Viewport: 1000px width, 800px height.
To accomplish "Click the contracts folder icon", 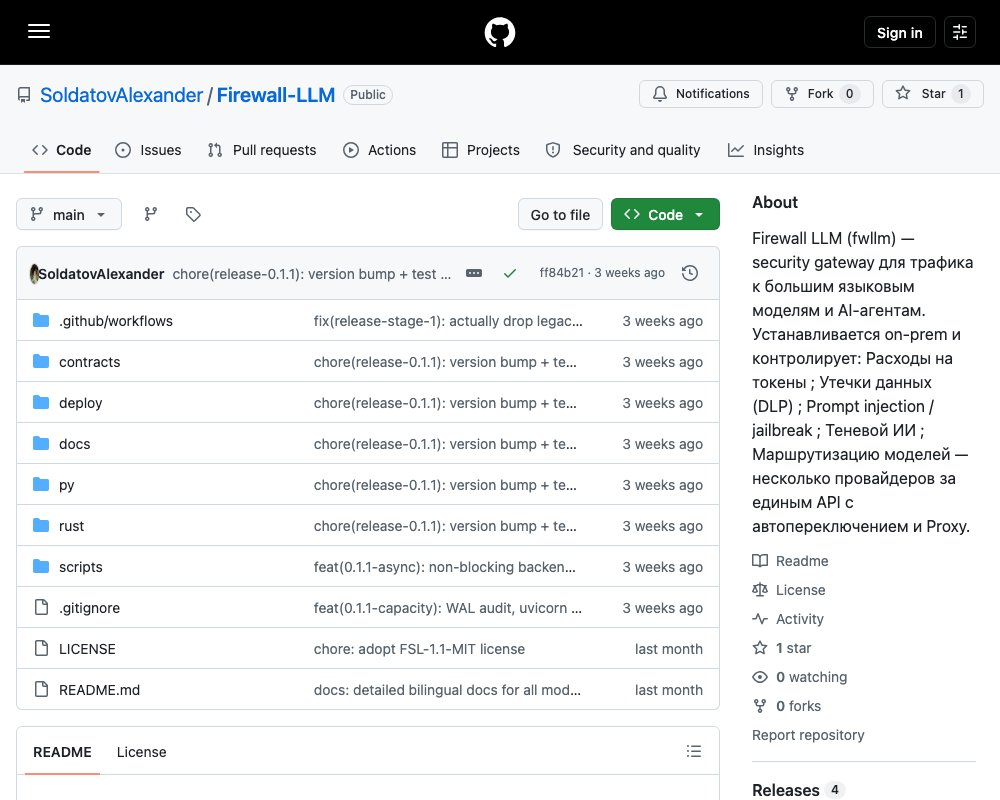I will pos(41,361).
